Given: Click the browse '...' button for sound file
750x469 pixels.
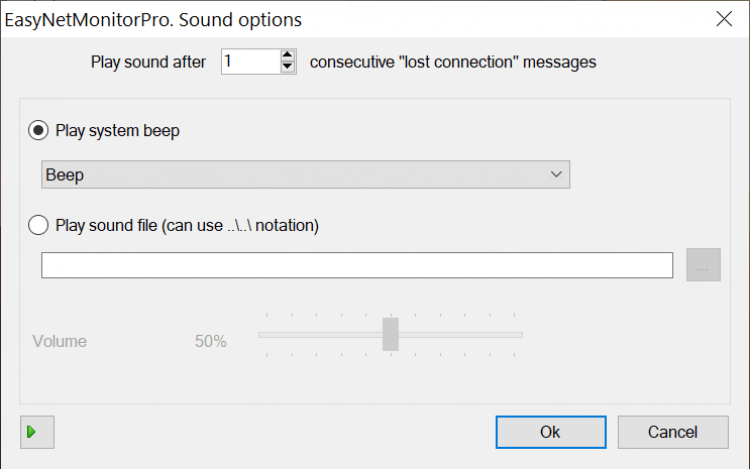Looking at the screenshot, I should click(703, 266).
